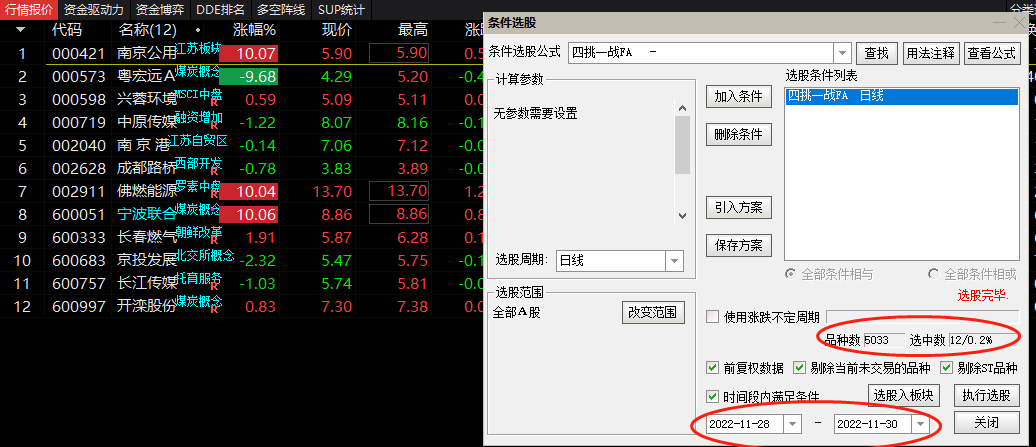Select 四挑一战FA 日线 condition in list
Screen dimensions: 1036x447
902,96
